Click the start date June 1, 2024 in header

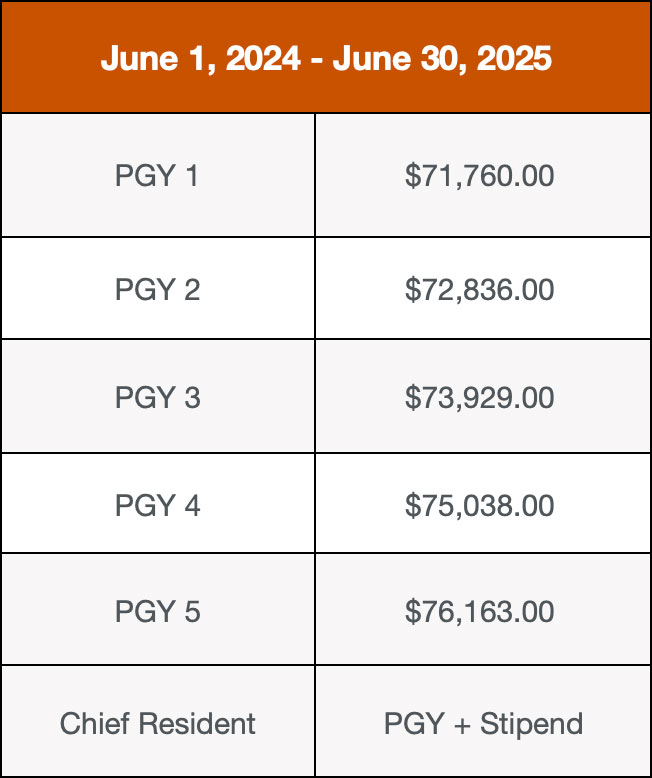click(200, 58)
